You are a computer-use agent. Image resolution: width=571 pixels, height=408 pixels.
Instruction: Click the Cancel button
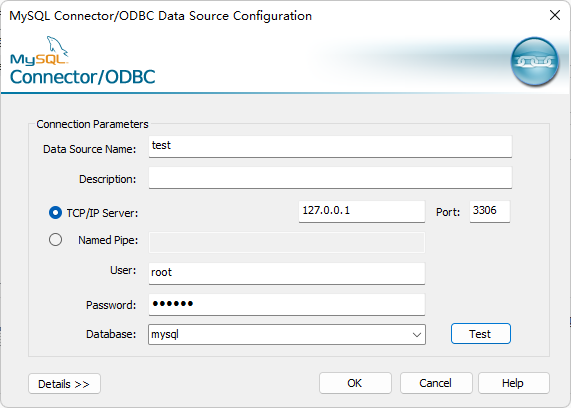[x=436, y=383]
